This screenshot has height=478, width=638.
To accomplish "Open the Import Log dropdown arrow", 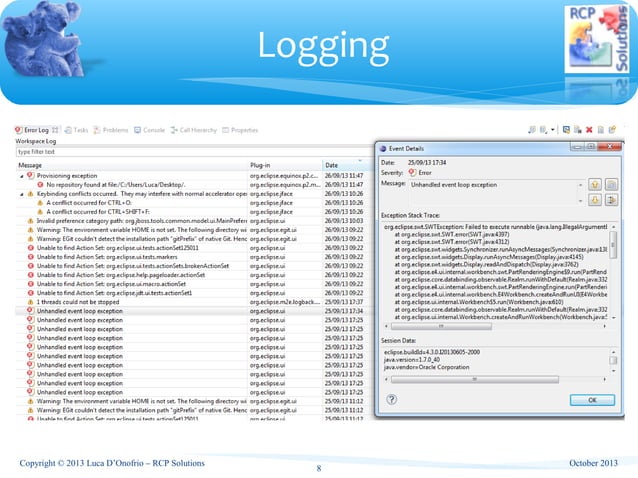I will pyautogui.click(x=553, y=130).
